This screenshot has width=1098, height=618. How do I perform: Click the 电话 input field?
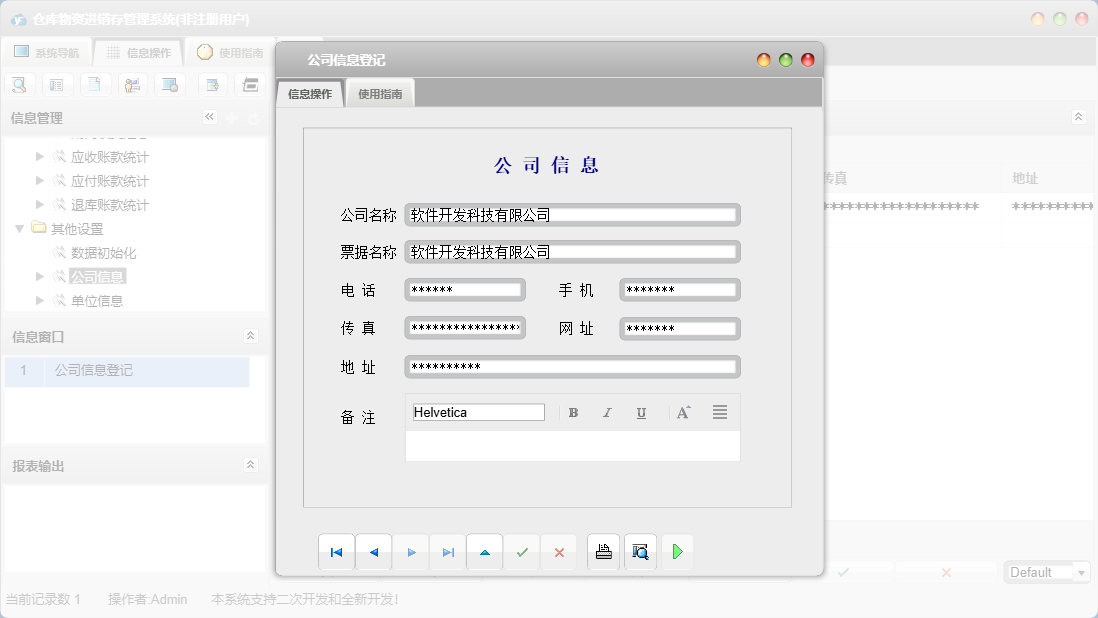click(x=465, y=290)
